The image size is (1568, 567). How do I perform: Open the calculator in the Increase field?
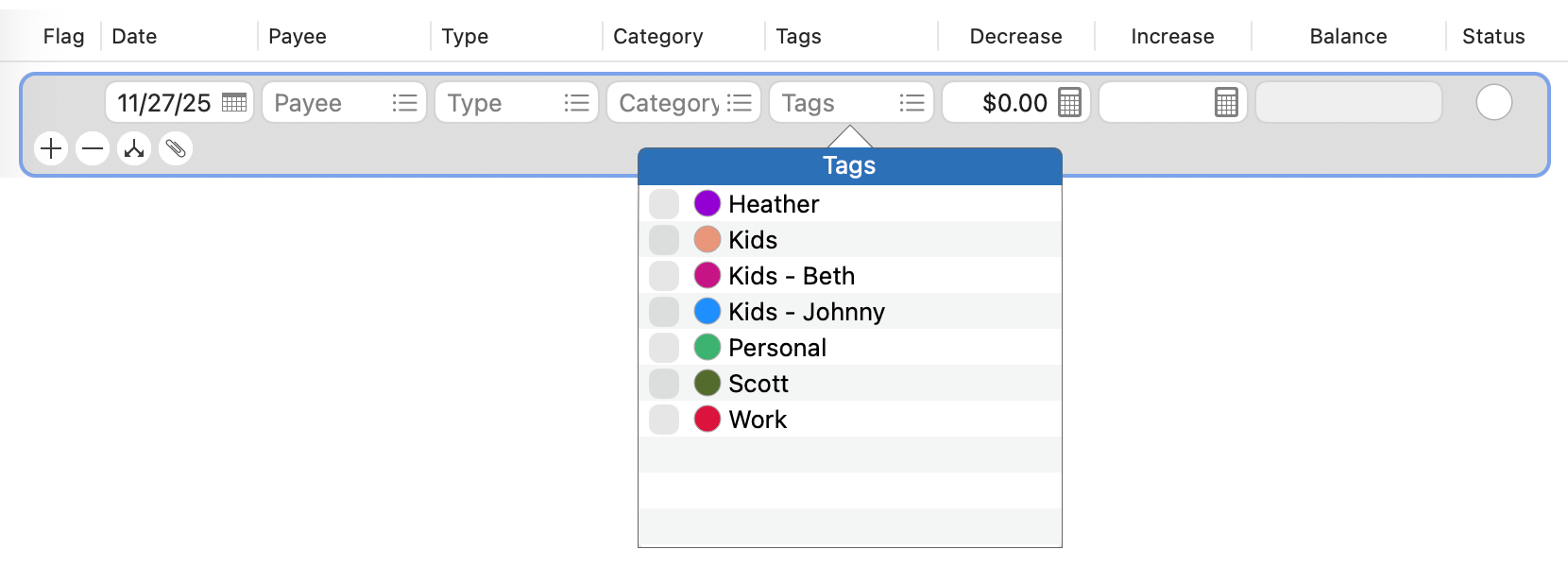(x=1225, y=102)
